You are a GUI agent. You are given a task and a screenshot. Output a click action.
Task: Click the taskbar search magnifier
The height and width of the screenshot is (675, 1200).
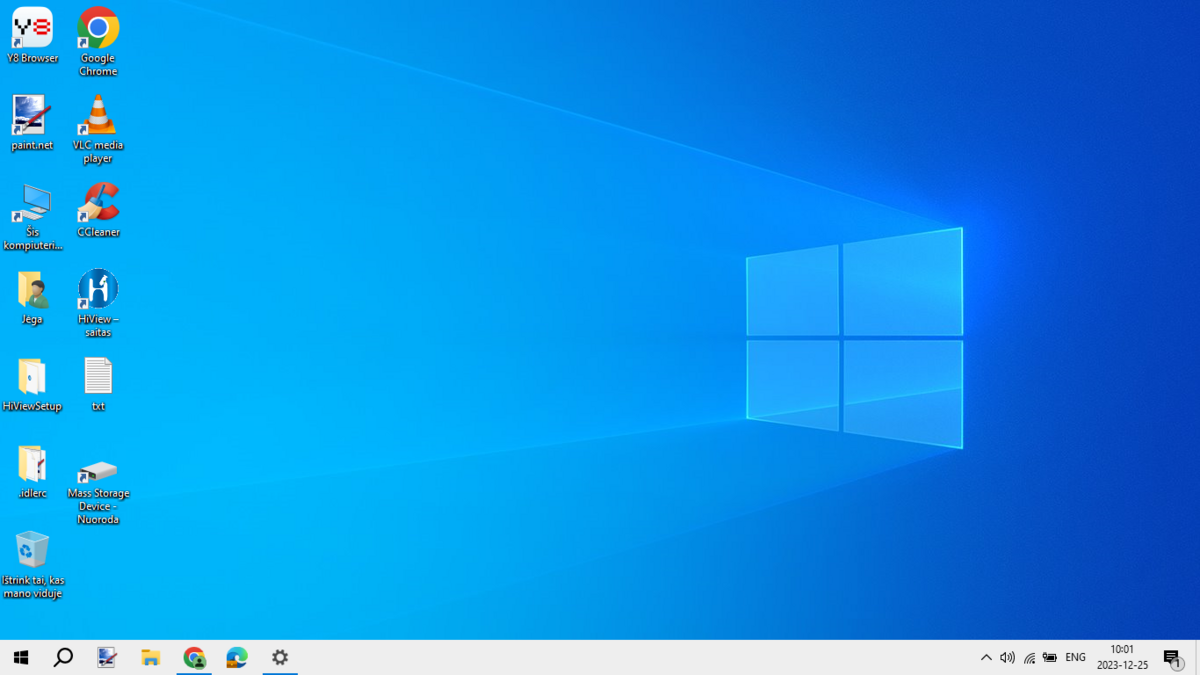pyautogui.click(x=63, y=657)
